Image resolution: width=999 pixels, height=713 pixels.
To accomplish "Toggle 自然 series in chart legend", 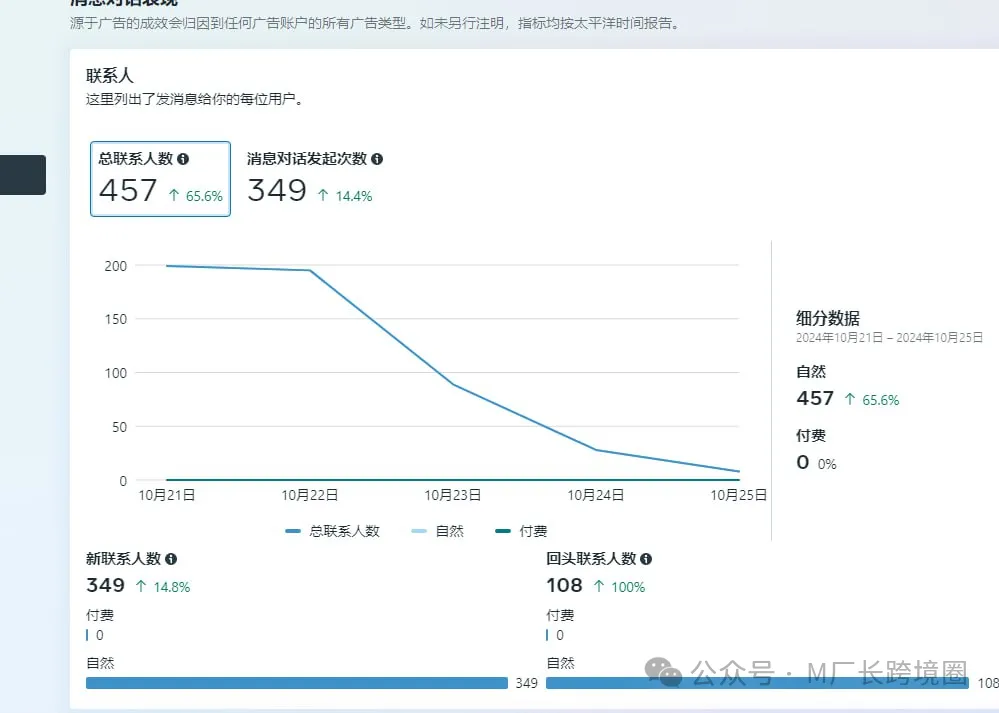I will click(x=438, y=531).
